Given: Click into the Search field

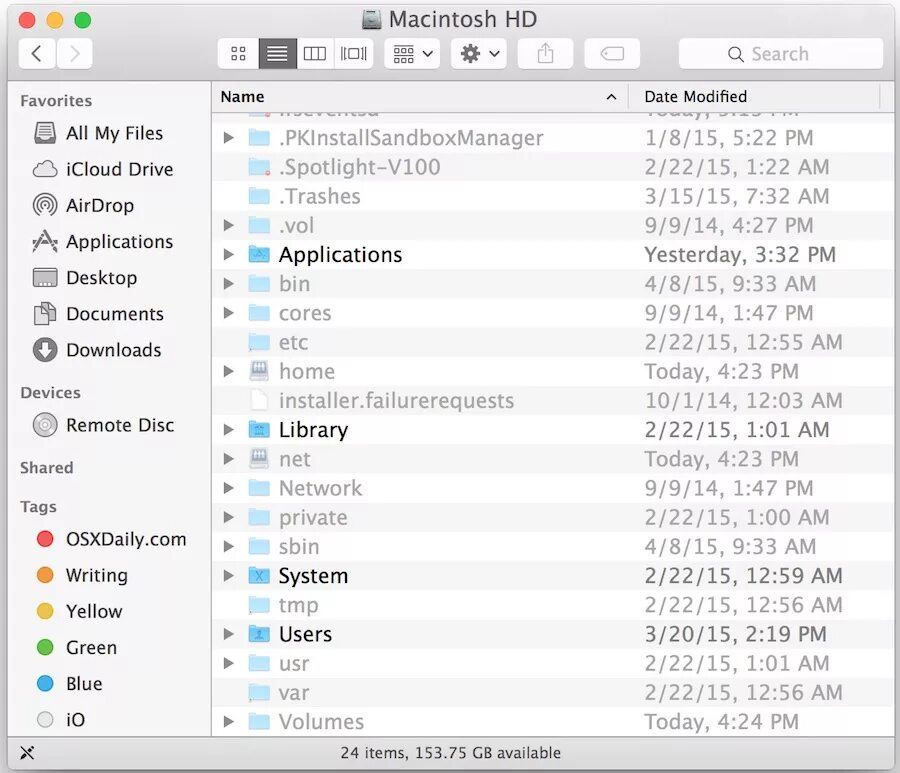Looking at the screenshot, I should 781,54.
